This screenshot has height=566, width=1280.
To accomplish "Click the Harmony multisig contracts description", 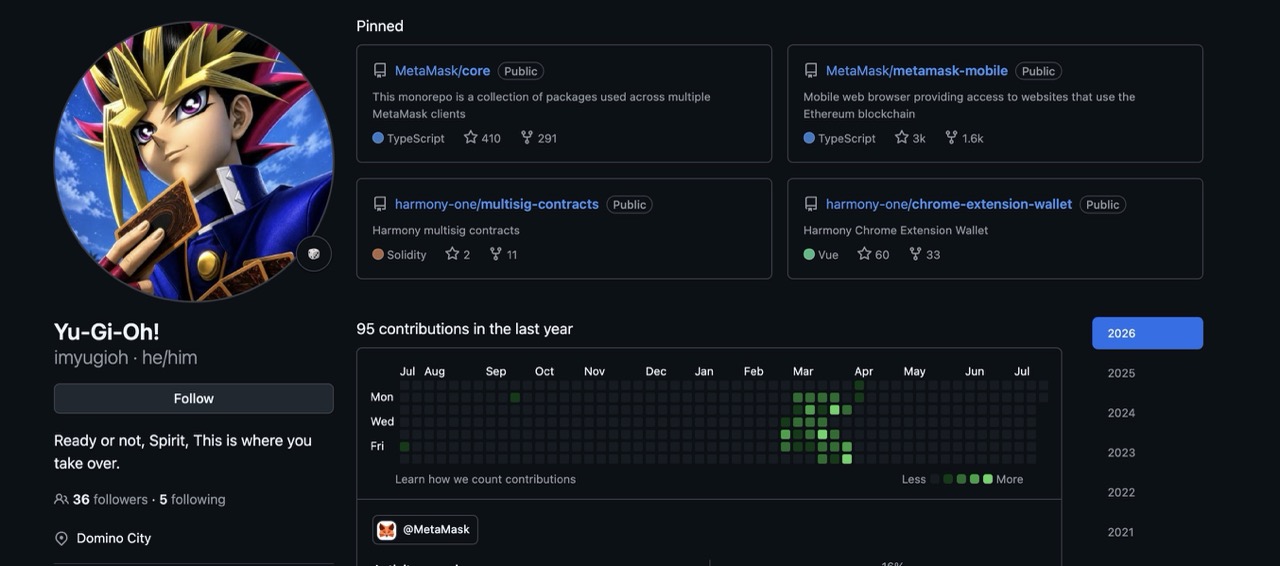I will pyautogui.click(x=446, y=230).
